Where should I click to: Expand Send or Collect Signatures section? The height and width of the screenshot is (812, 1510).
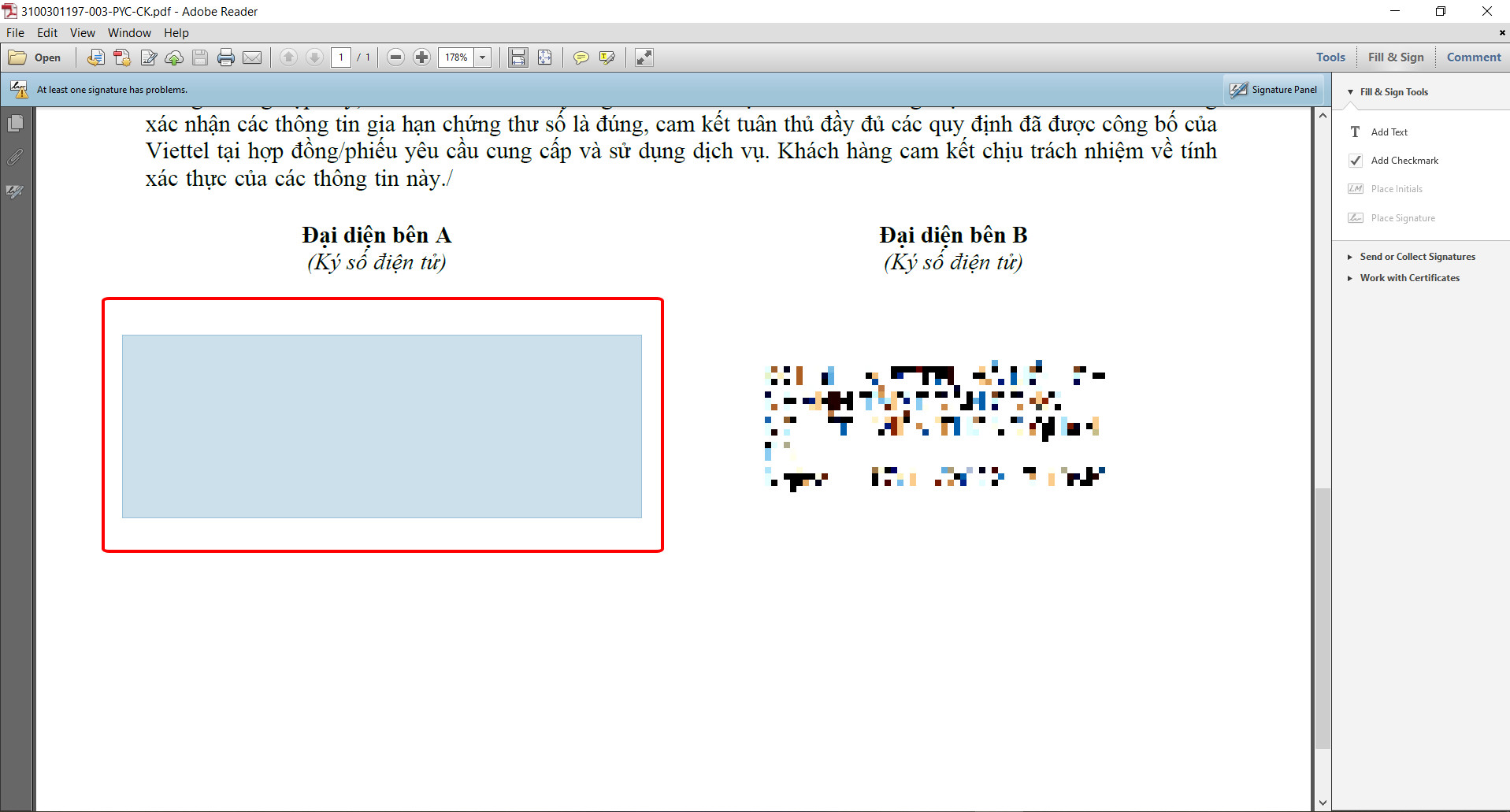point(1416,257)
